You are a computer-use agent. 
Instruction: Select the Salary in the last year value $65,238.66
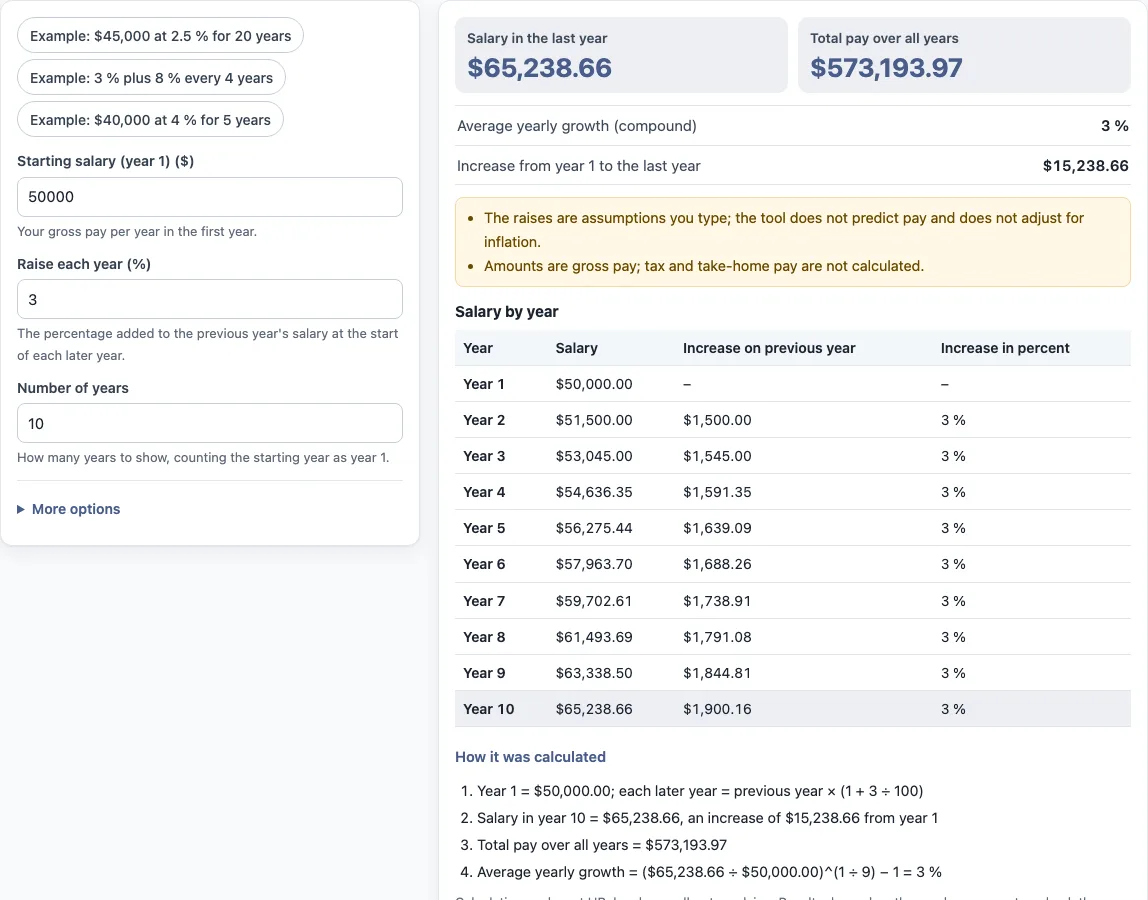pyautogui.click(x=540, y=68)
